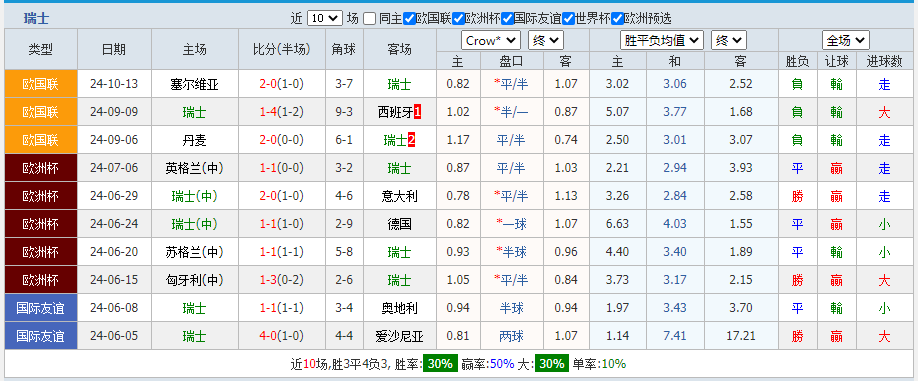Uncheck the 欧洲杯 filter checkbox
Viewport: 918px width, 381px height.
point(459,19)
